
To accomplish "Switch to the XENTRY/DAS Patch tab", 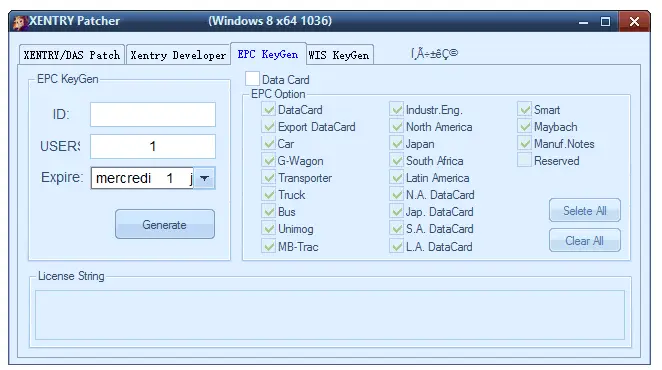I will (x=72, y=55).
